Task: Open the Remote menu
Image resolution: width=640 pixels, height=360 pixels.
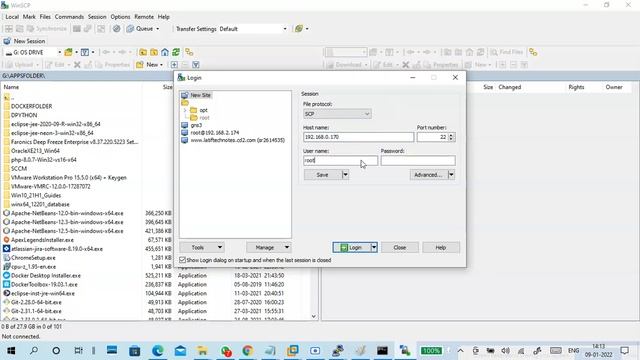Action: point(144,17)
